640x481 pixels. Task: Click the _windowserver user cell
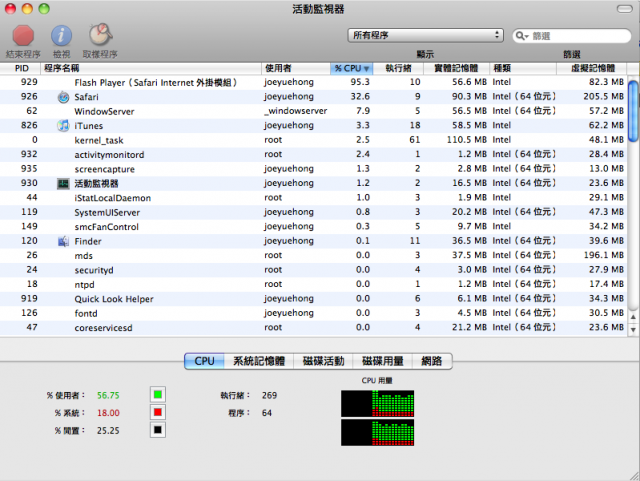click(x=296, y=111)
